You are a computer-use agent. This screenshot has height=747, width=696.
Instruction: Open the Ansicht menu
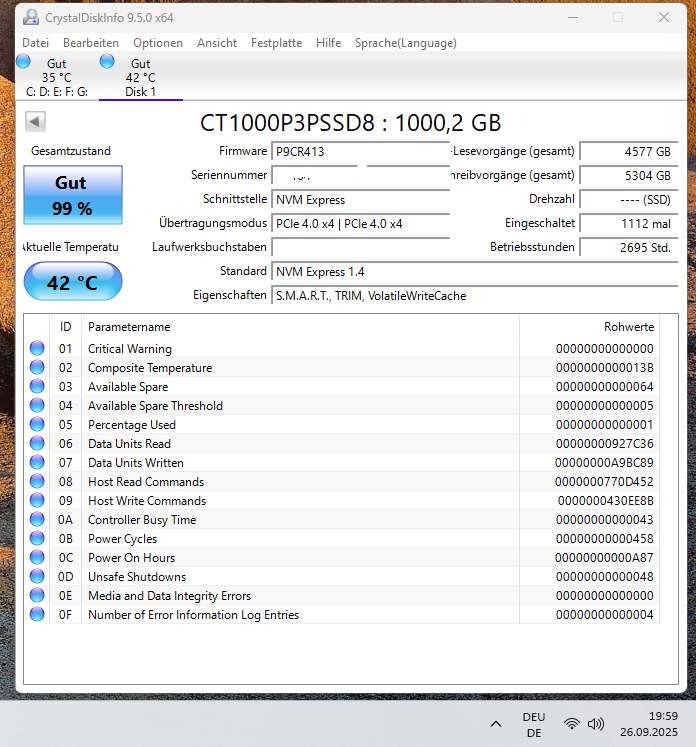click(x=217, y=43)
